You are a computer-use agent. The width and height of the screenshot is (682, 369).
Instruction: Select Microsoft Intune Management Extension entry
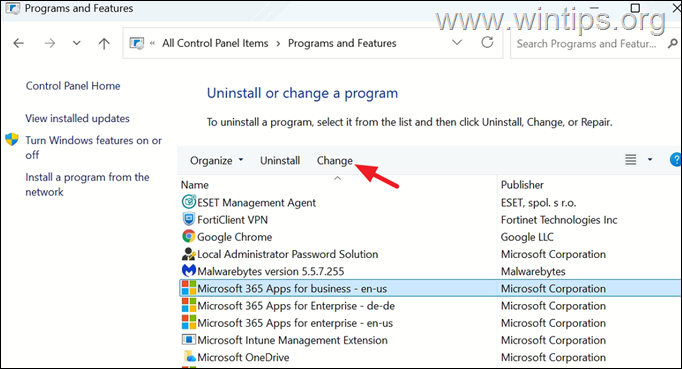292,340
